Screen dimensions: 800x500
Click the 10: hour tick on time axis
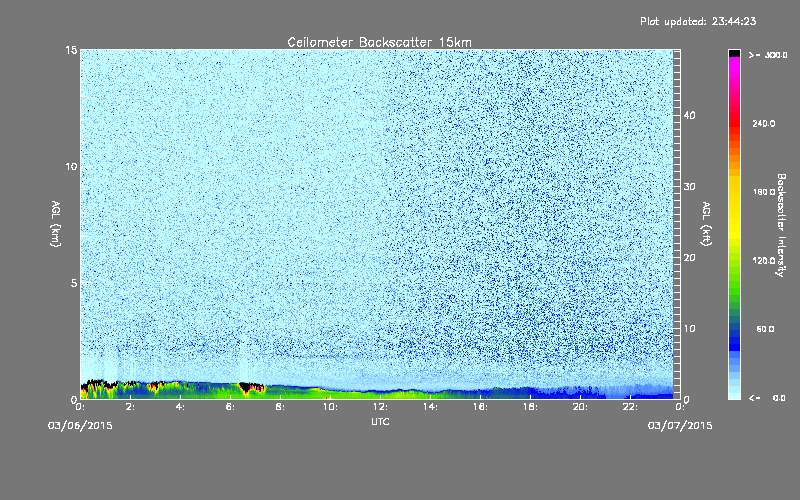pyautogui.click(x=331, y=407)
